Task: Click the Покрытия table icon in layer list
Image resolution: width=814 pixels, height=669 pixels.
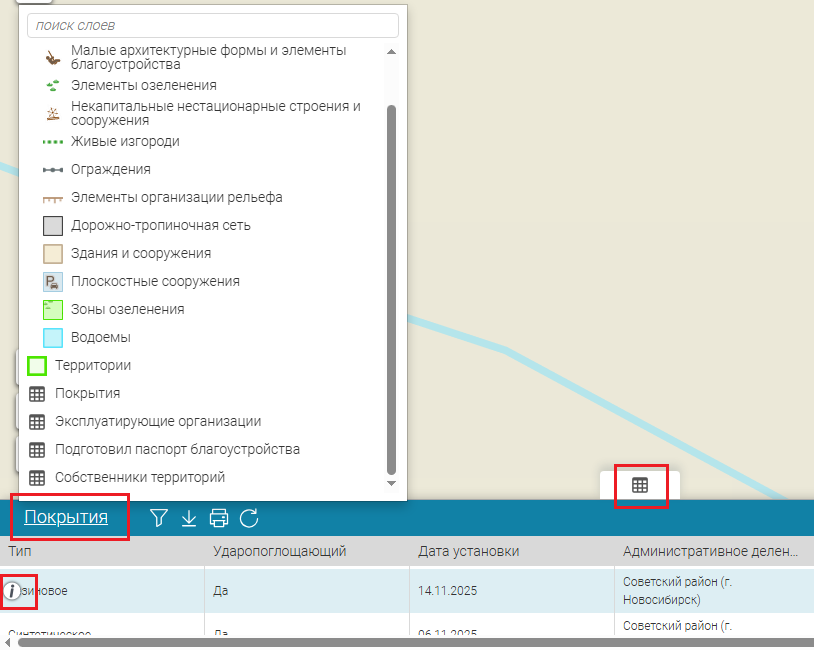Action: [x=37, y=394]
